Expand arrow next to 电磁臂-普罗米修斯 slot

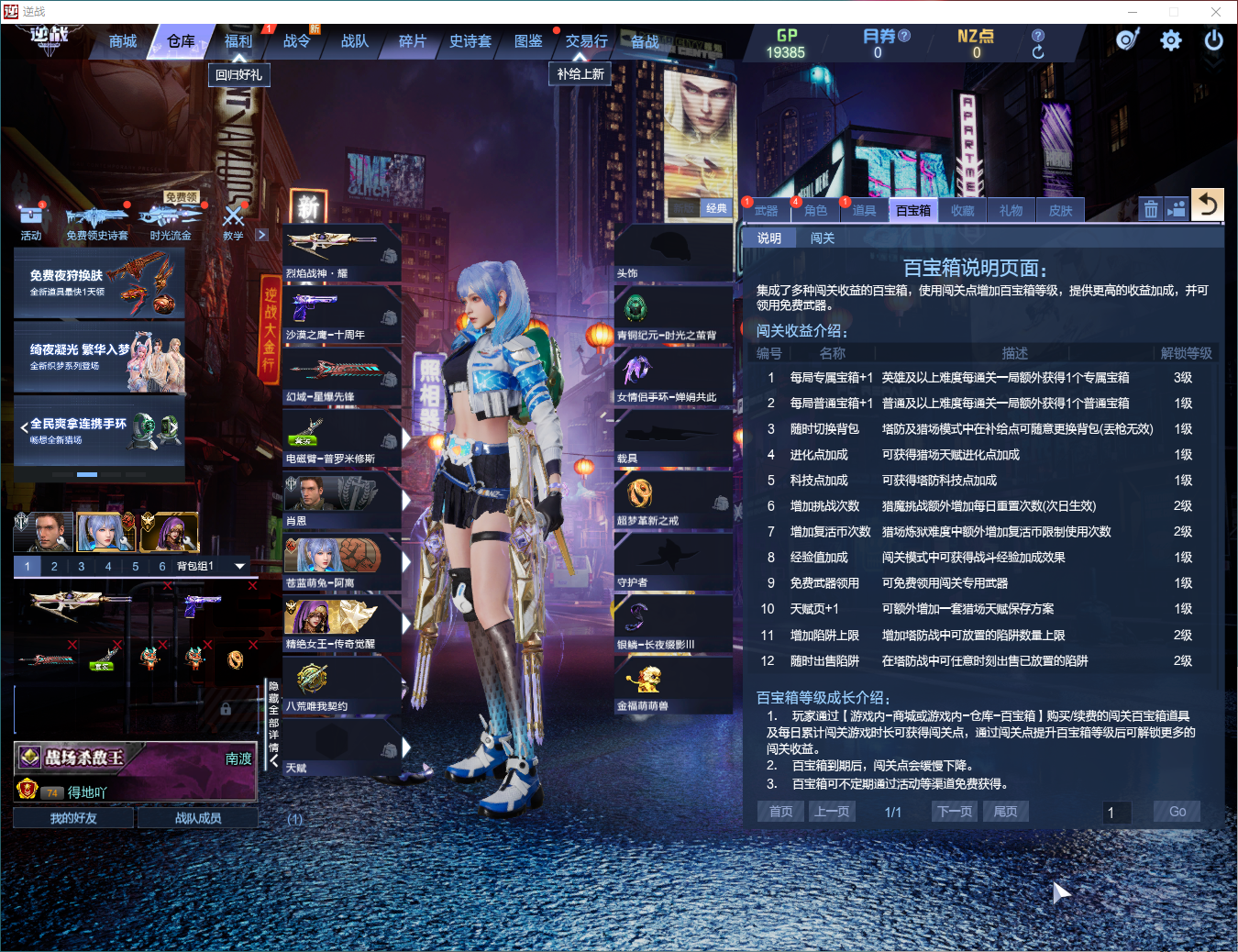point(406,438)
